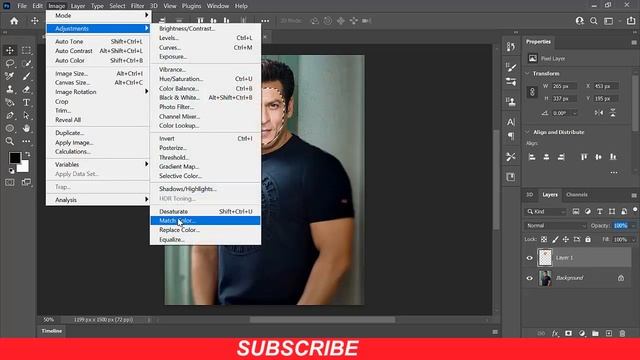Select the Pen tool
The height and width of the screenshot is (360, 640).
10,116
